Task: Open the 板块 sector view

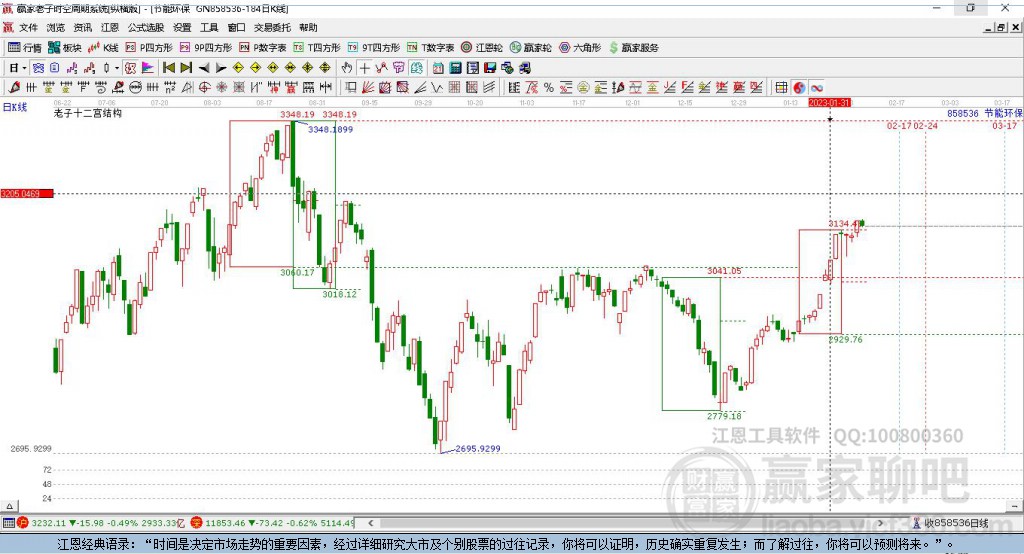Action: (65, 48)
